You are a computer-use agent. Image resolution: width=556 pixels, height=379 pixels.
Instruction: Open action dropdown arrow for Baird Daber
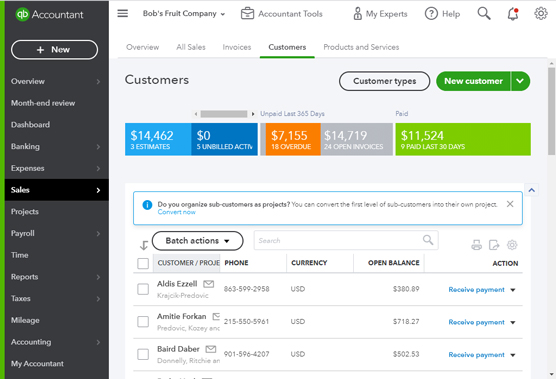click(513, 355)
